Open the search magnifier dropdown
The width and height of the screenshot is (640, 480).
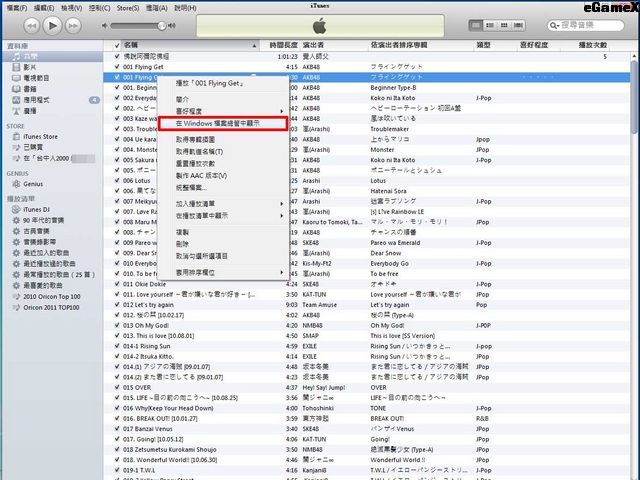coord(554,26)
